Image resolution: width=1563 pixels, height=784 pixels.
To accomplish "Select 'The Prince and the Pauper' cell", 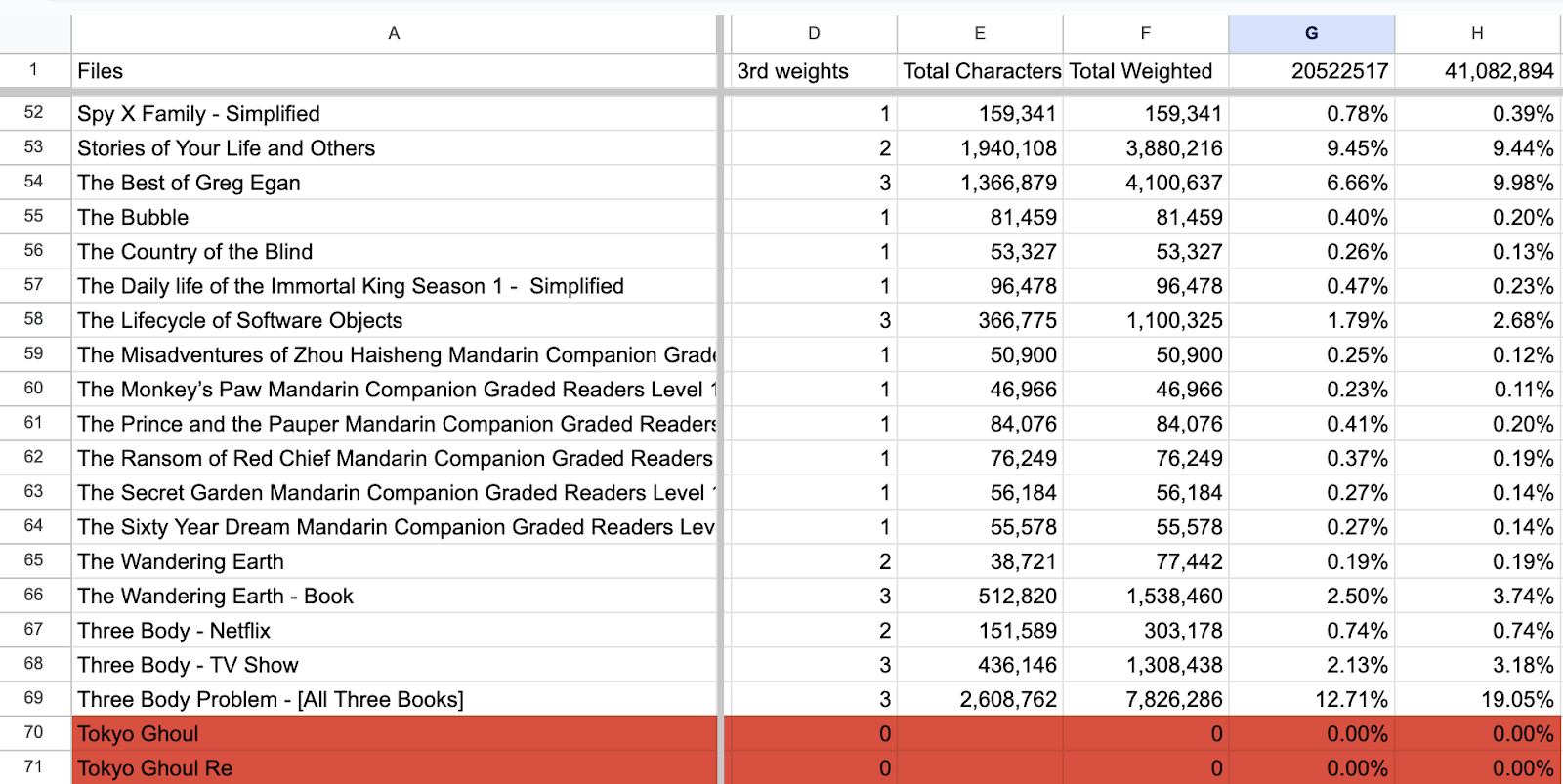I will [x=394, y=424].
